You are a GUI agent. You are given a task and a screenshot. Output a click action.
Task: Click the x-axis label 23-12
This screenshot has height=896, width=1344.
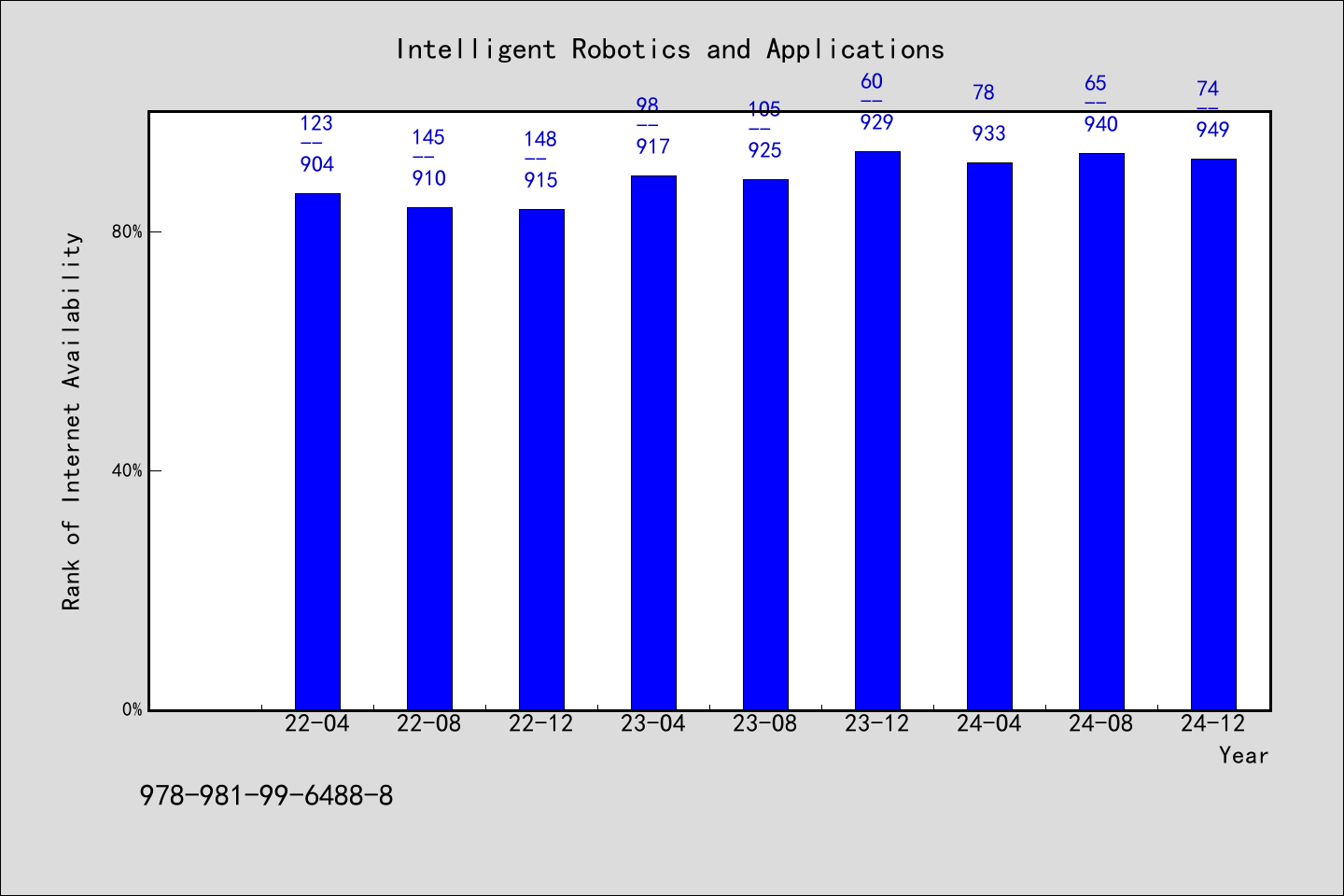coord(877,724)
